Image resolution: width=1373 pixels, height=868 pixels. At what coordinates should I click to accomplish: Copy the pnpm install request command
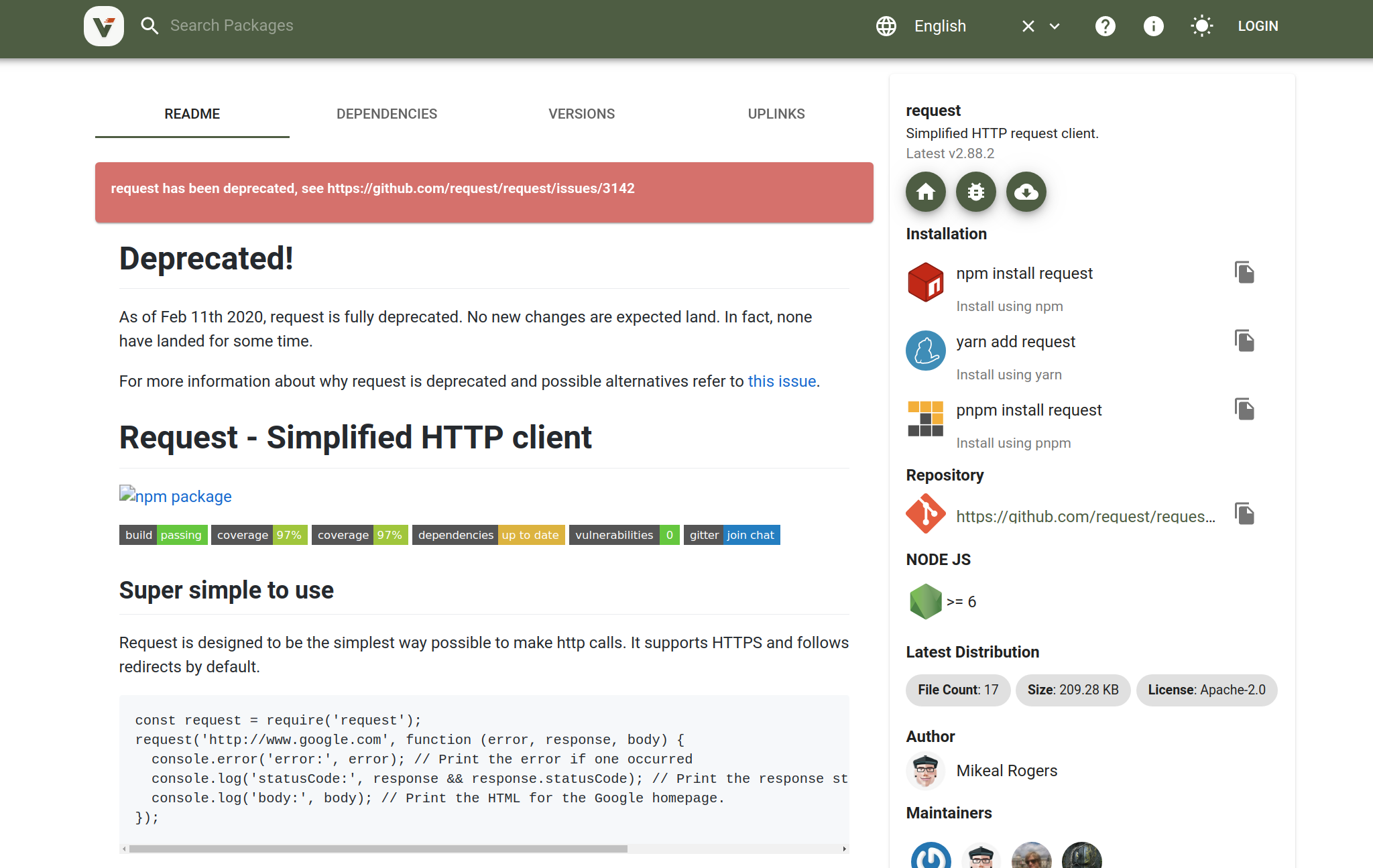pos(1244,410)
